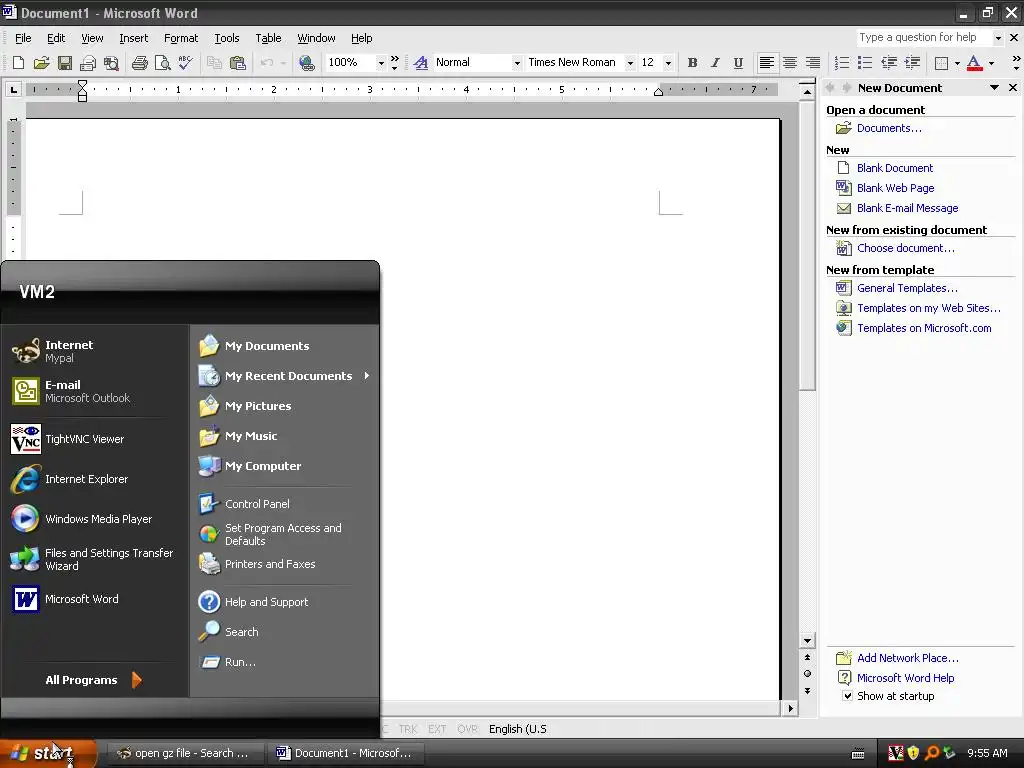The height and width of the screenshot is (768, 1024).
Task: Click the Paste clipboard icon
Action: (x=238, y=63)
